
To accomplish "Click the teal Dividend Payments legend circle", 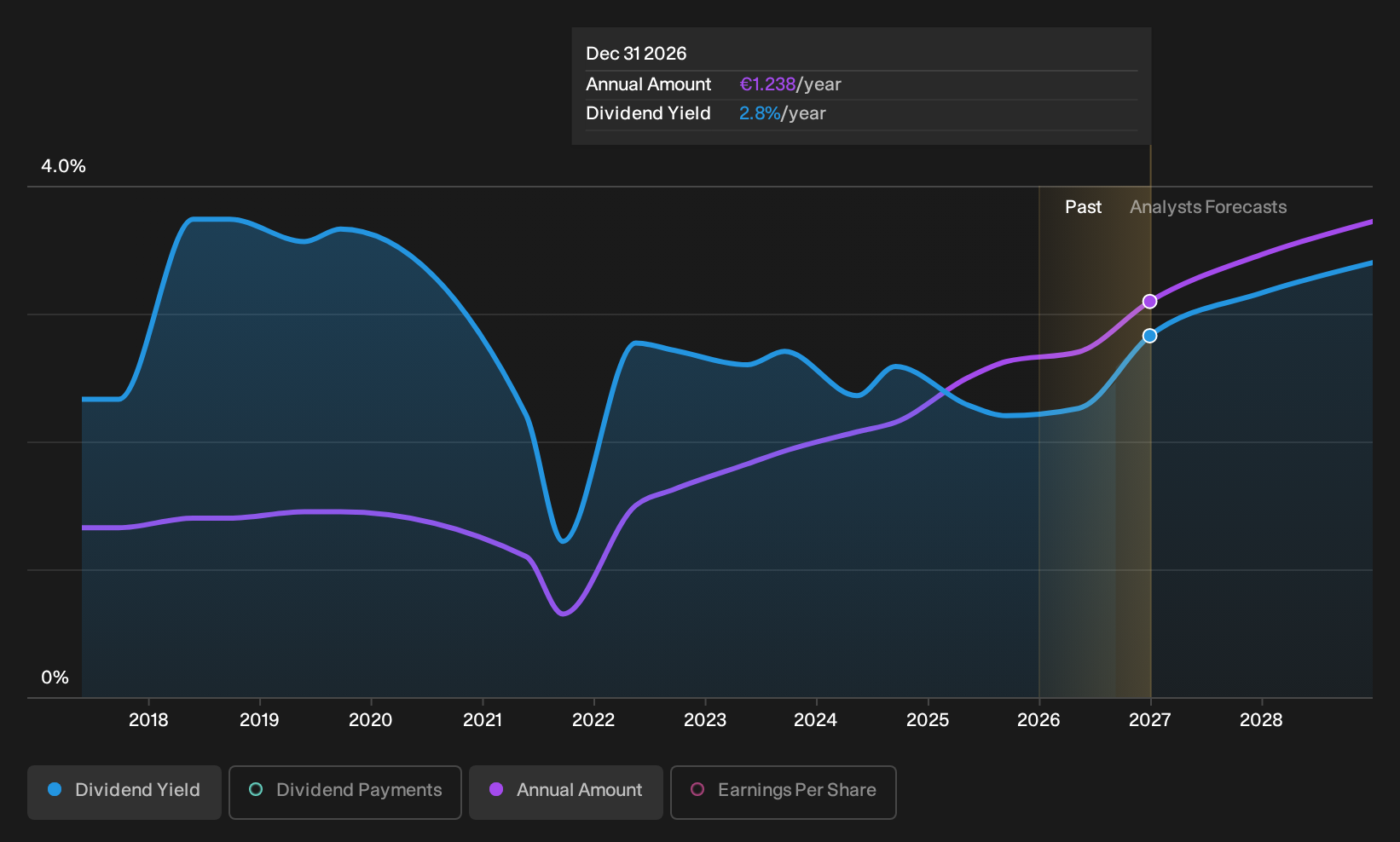I will [256, 789].
